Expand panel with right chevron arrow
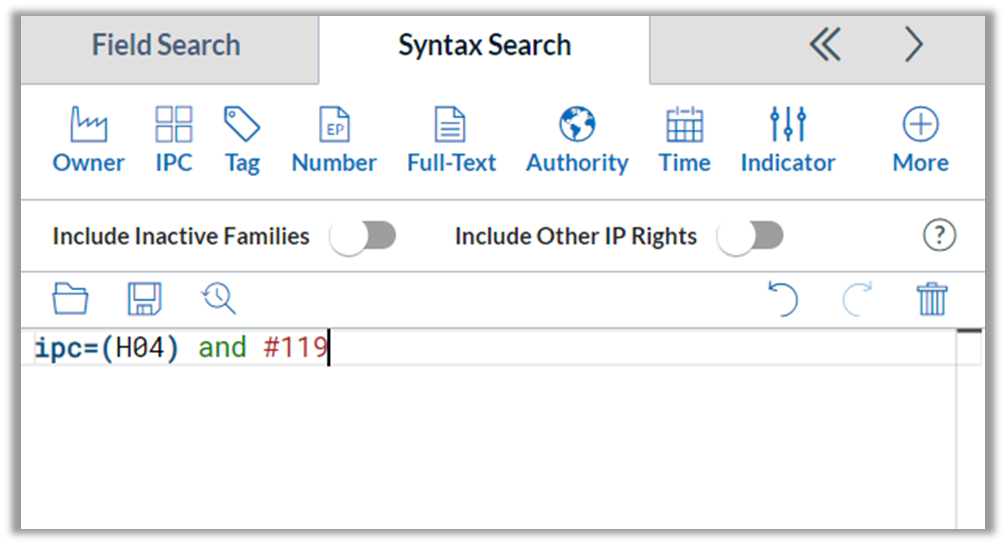This screenshot has height=545, width=1006. tap(914, 45)
